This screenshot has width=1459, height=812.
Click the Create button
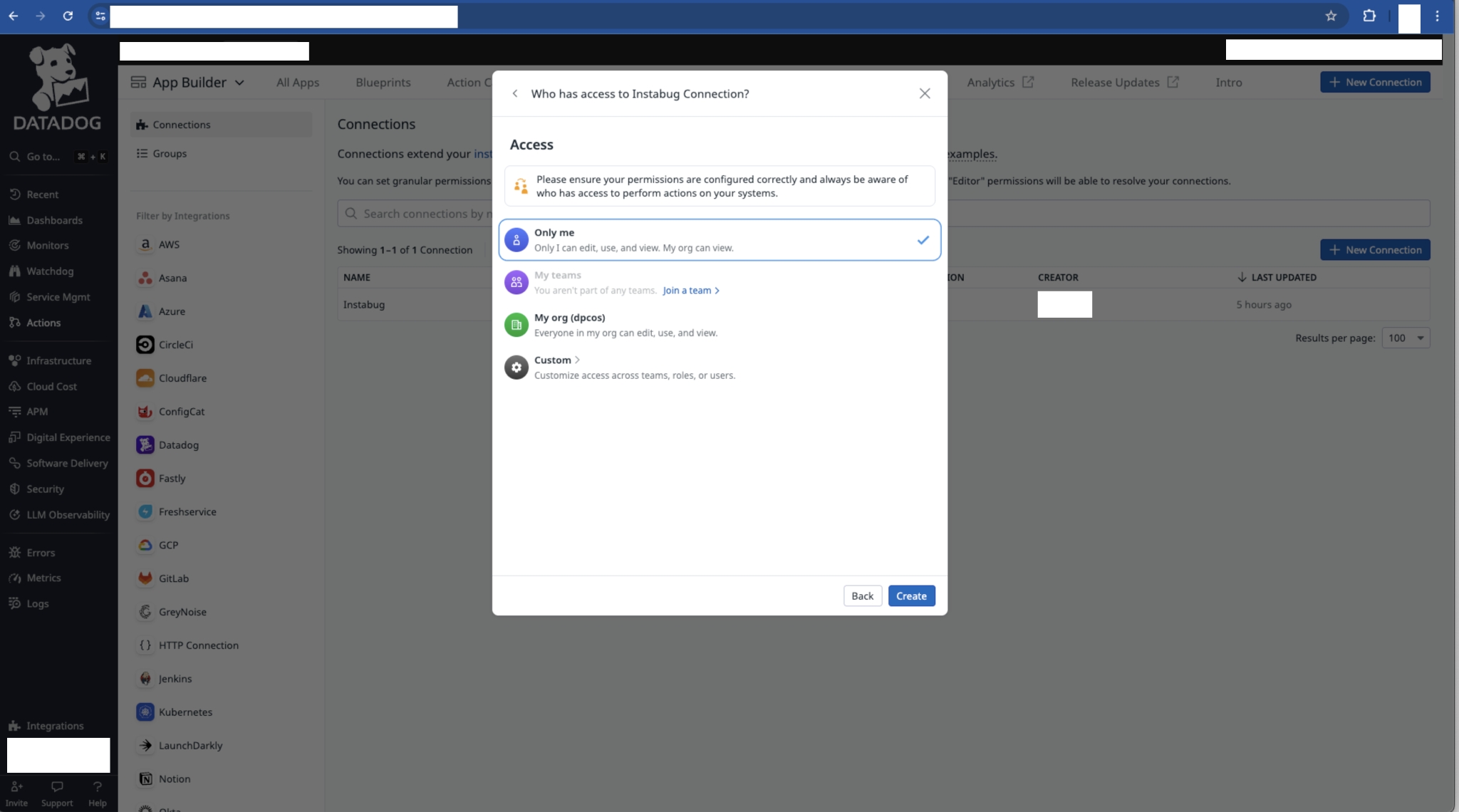tap(910, 596)
